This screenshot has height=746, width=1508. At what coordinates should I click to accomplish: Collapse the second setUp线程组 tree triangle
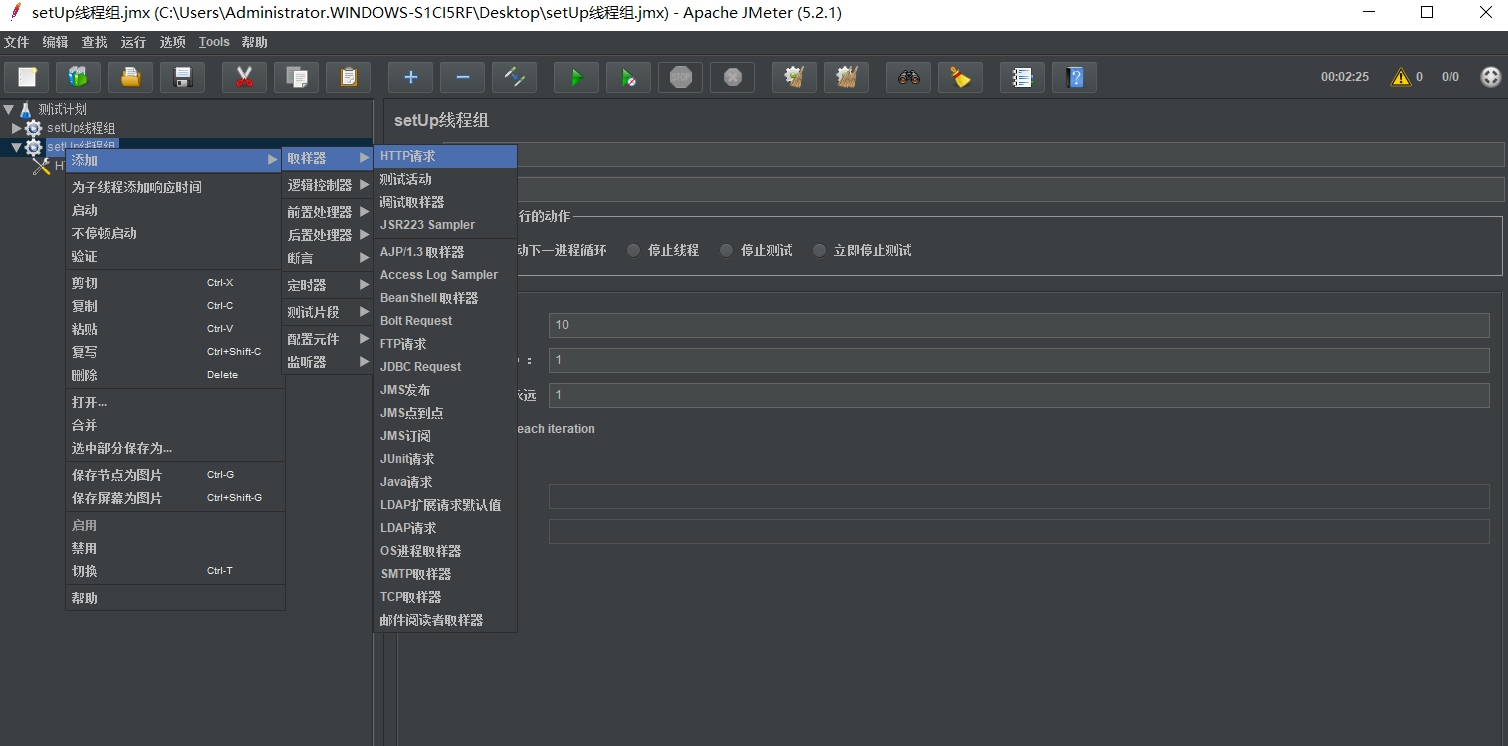click(x=16, y=147)
